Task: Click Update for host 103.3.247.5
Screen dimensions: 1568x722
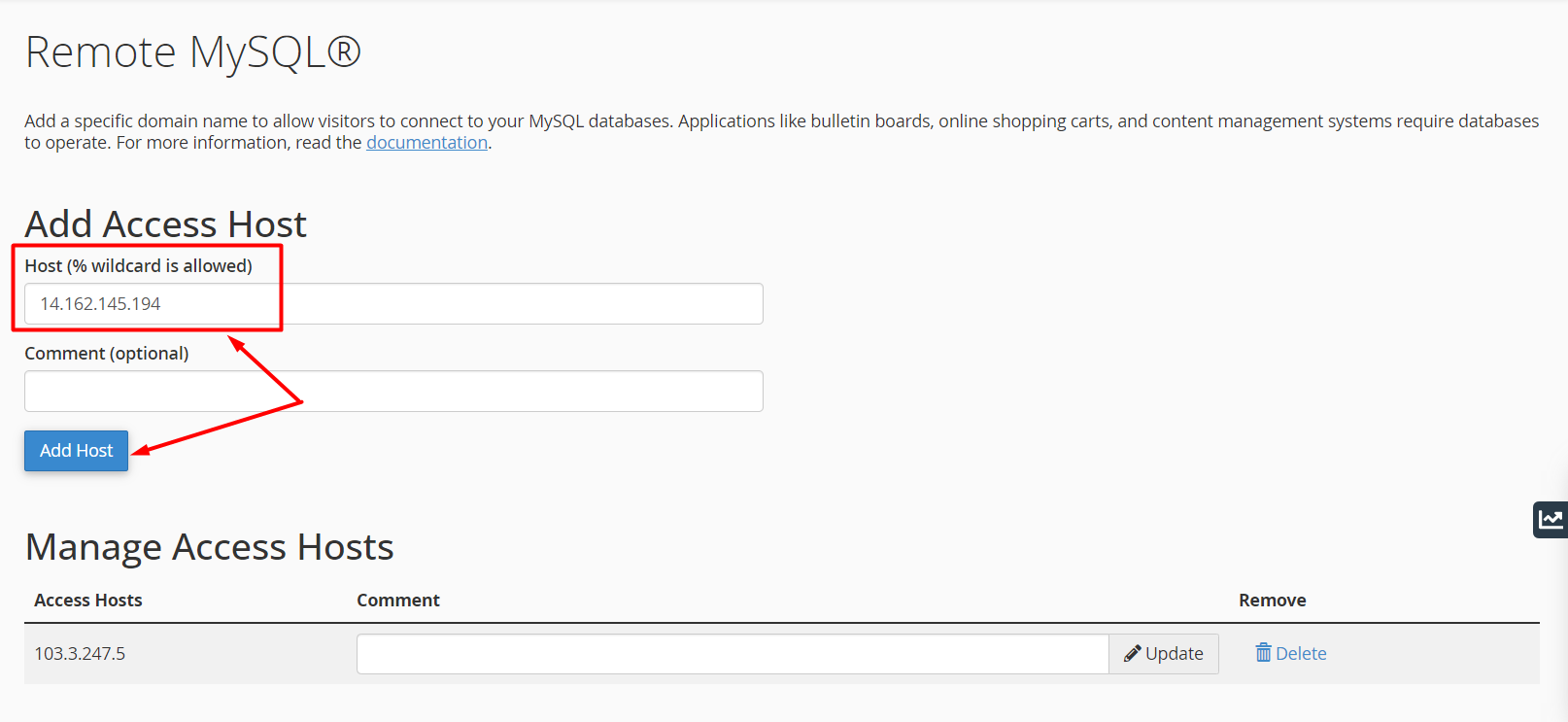Action: (x=1164, y=654)
